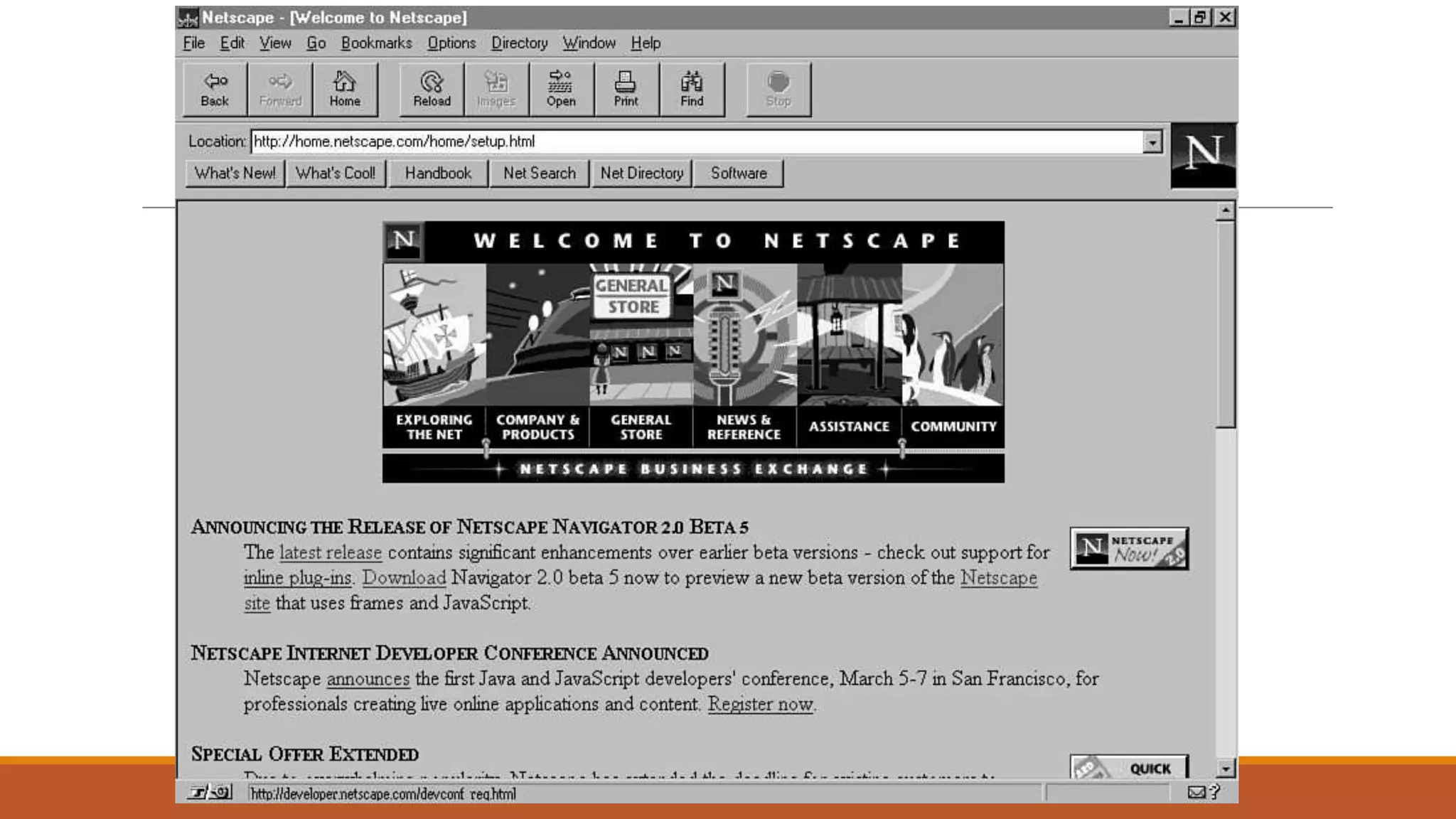Open General Store banner image

click(641, 335)
